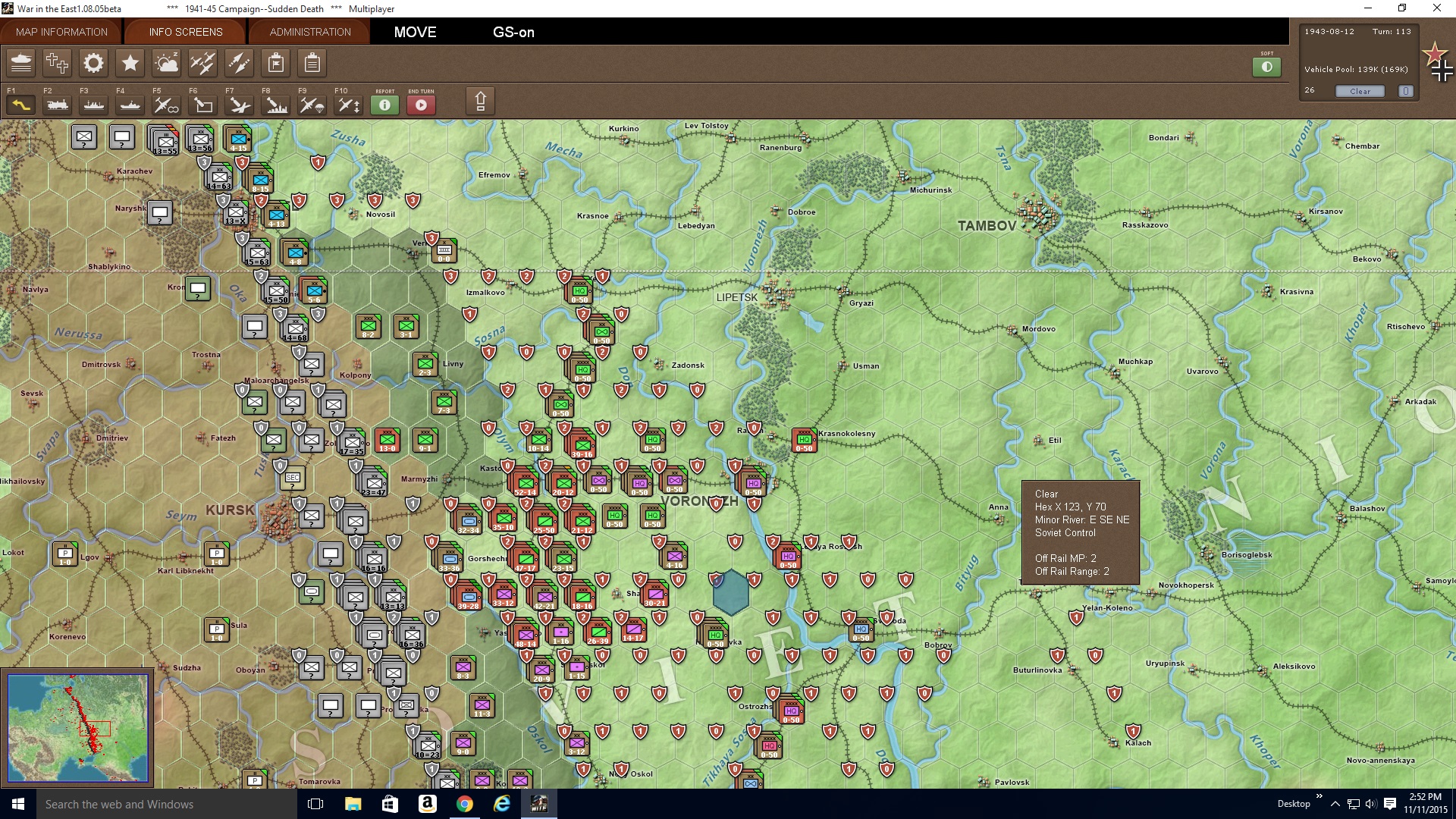Select F4 amphibious ship mode
Screen dimensions: 1456x819
(130, 105)
